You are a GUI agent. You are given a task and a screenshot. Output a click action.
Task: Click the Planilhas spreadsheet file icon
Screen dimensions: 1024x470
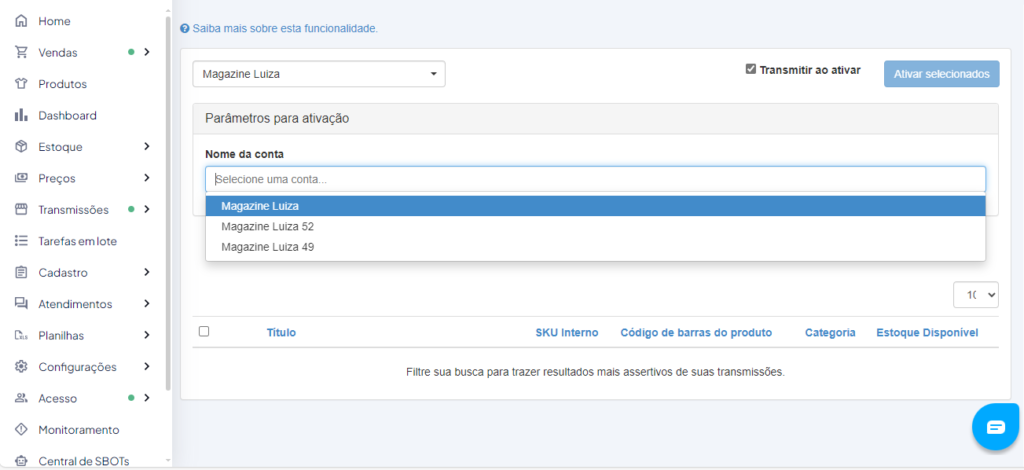[x=21, y=336]
